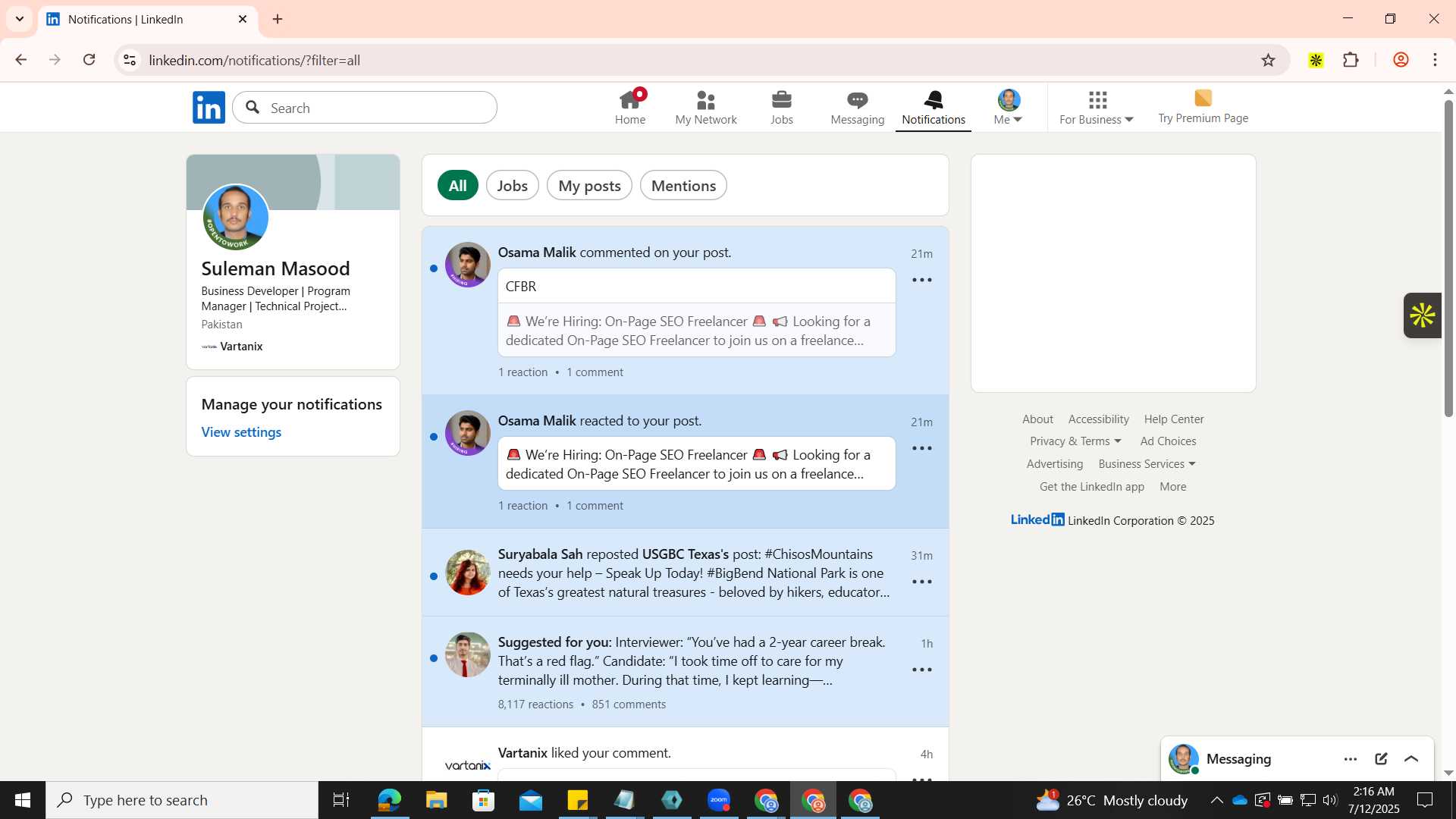
Task: Show hidden system tray icons
Action: tap(1216, 800)
